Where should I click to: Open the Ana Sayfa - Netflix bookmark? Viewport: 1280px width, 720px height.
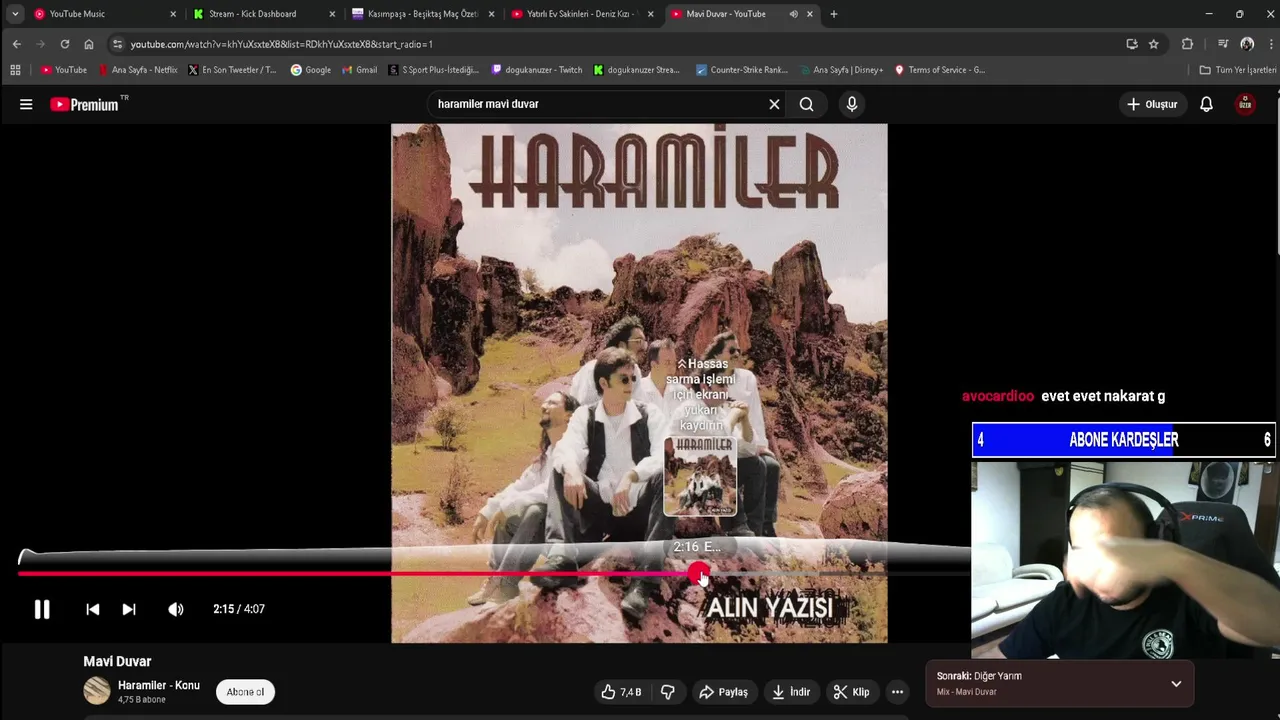[138, 70]
